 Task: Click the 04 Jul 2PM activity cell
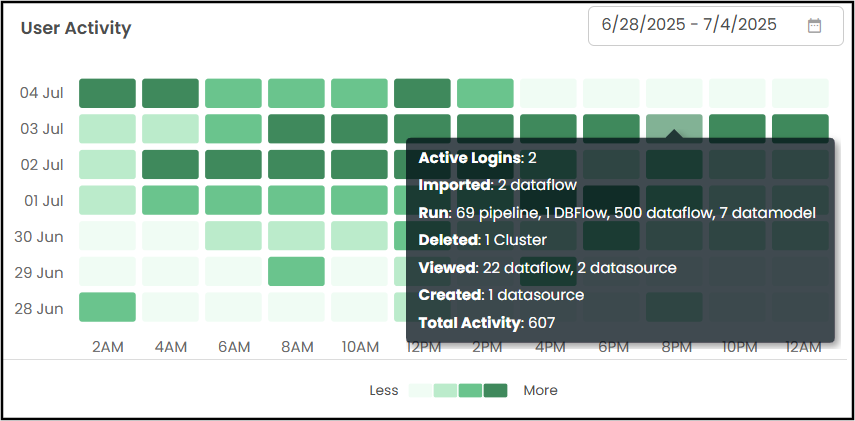pyautogui.click(x=485, y=93)
